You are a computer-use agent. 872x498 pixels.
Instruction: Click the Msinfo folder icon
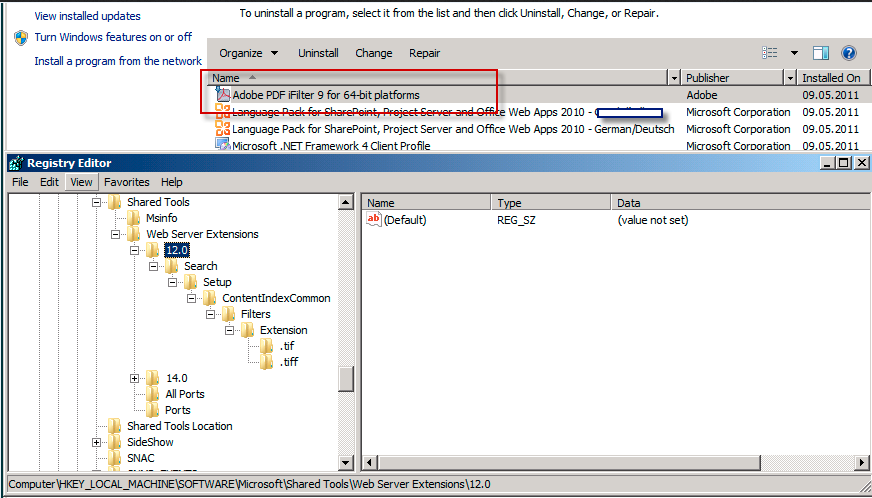coord(133,218)
